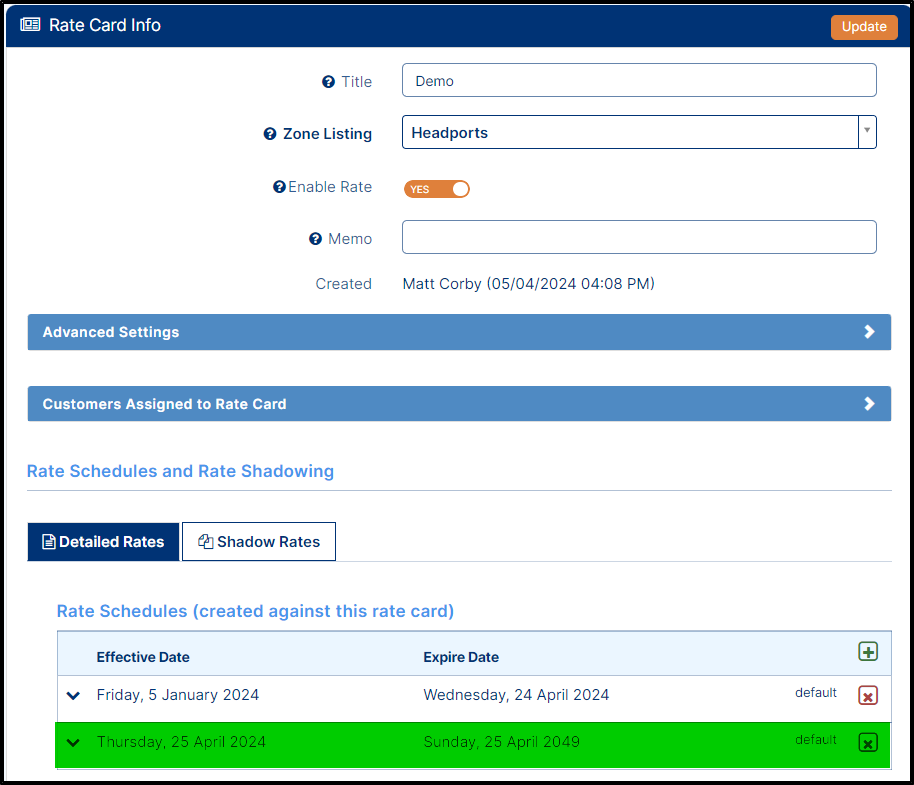Click the Expire Date column header
The image size is (914, 785).
(460, 657)
